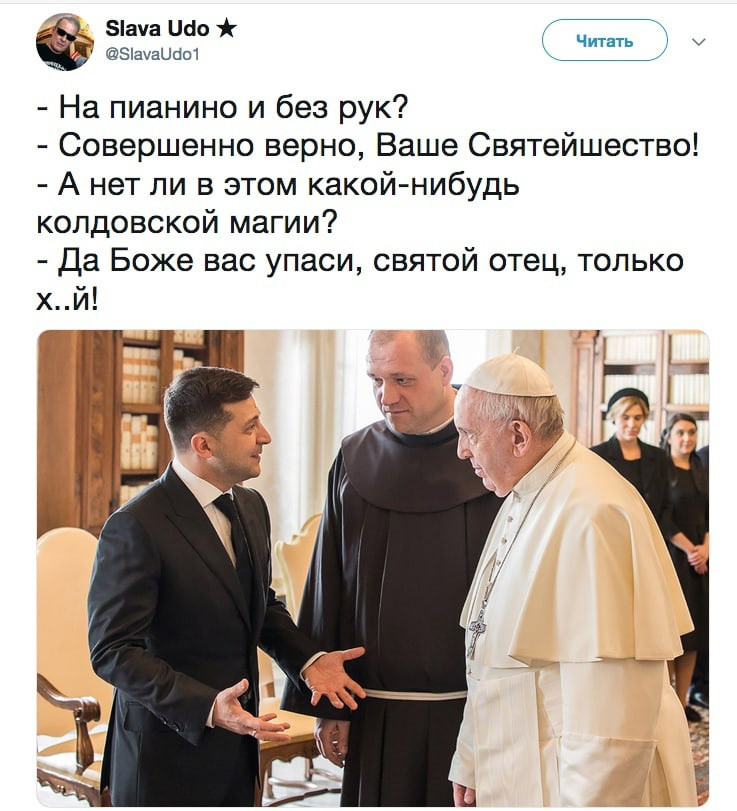Image resolution: width=737 pixels, height=811 pixels.
Task: Click the text 'колдовской магии?'
Action: coord(187,222)
